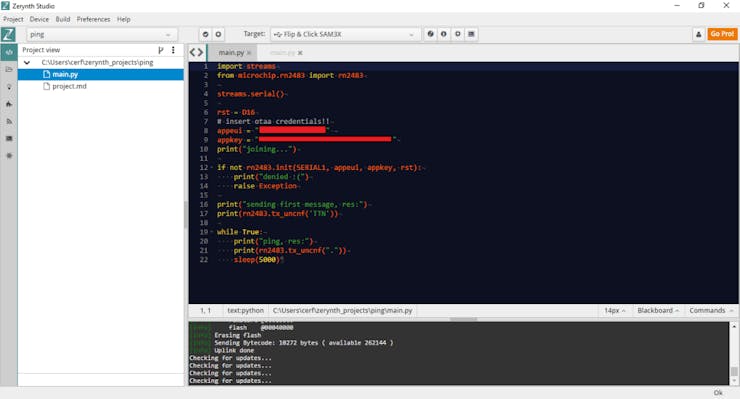Click the uplink project icon beside verify

(x=218, y=34)
